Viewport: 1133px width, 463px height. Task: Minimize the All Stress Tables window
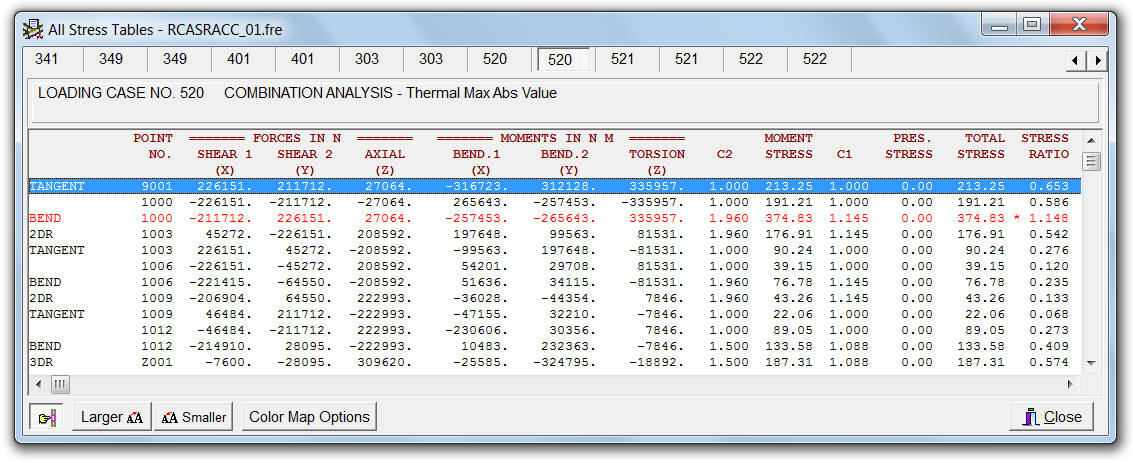pos(999,25)
